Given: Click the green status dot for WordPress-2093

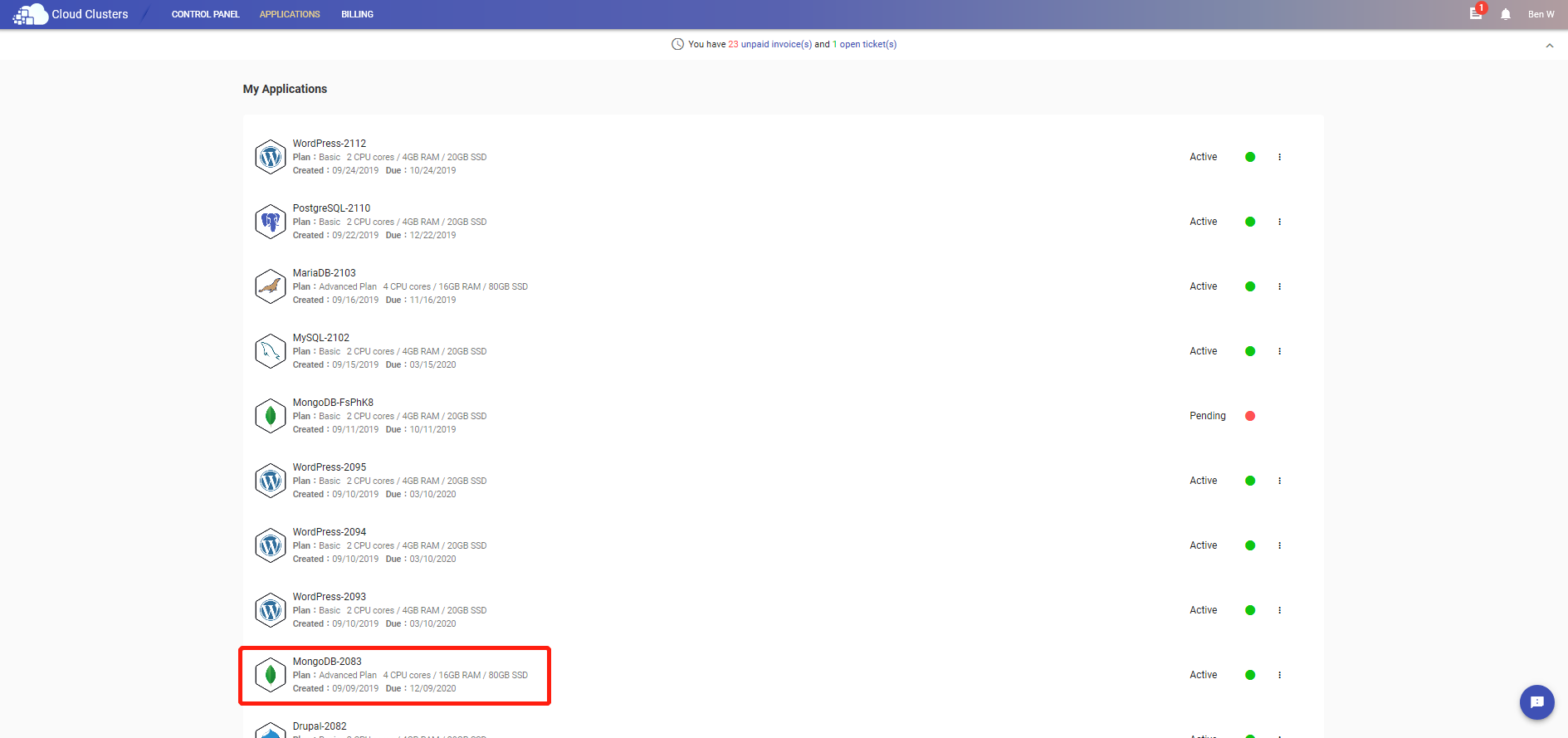Looking at the screenshot, I should (1250, 610).
